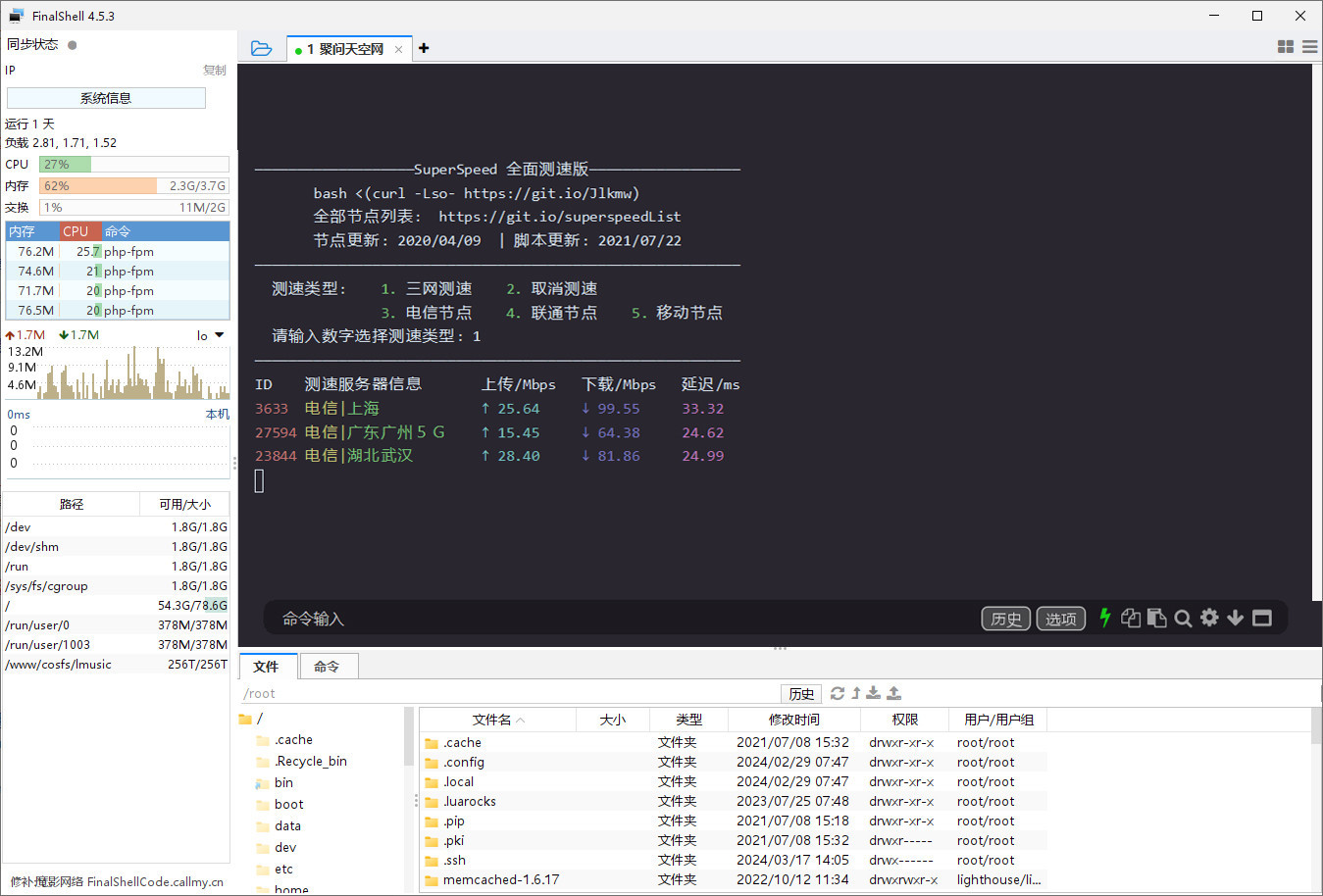This screenshot has height=896, width=1323.
Task: Sort processes by 内存 column
Action: tap(24, 231)
